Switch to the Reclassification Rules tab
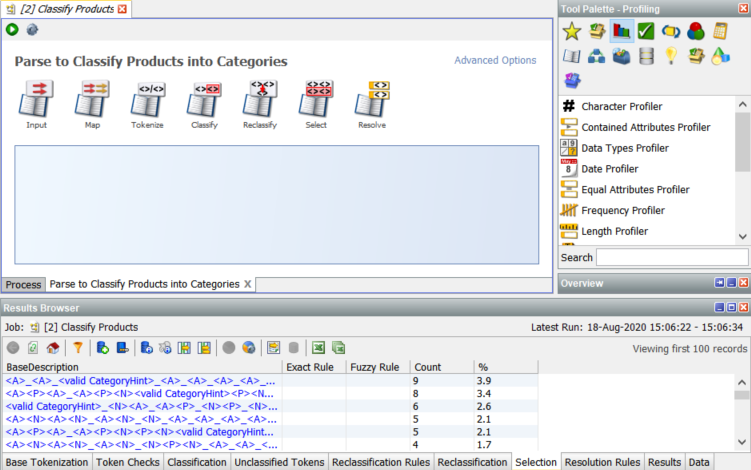The width and height of the screenshot is (751, 470). tap(381, 462)
